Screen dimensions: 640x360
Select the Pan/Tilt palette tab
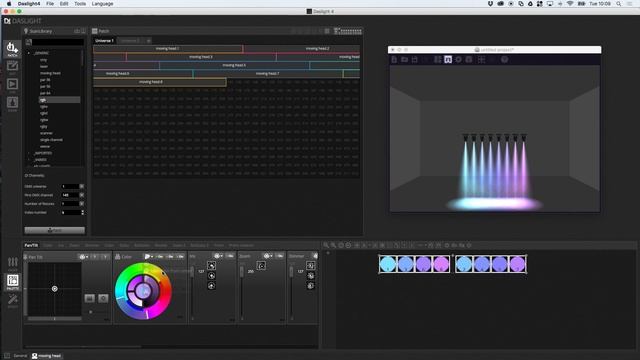pyautogui.click(x=31, y=245)
